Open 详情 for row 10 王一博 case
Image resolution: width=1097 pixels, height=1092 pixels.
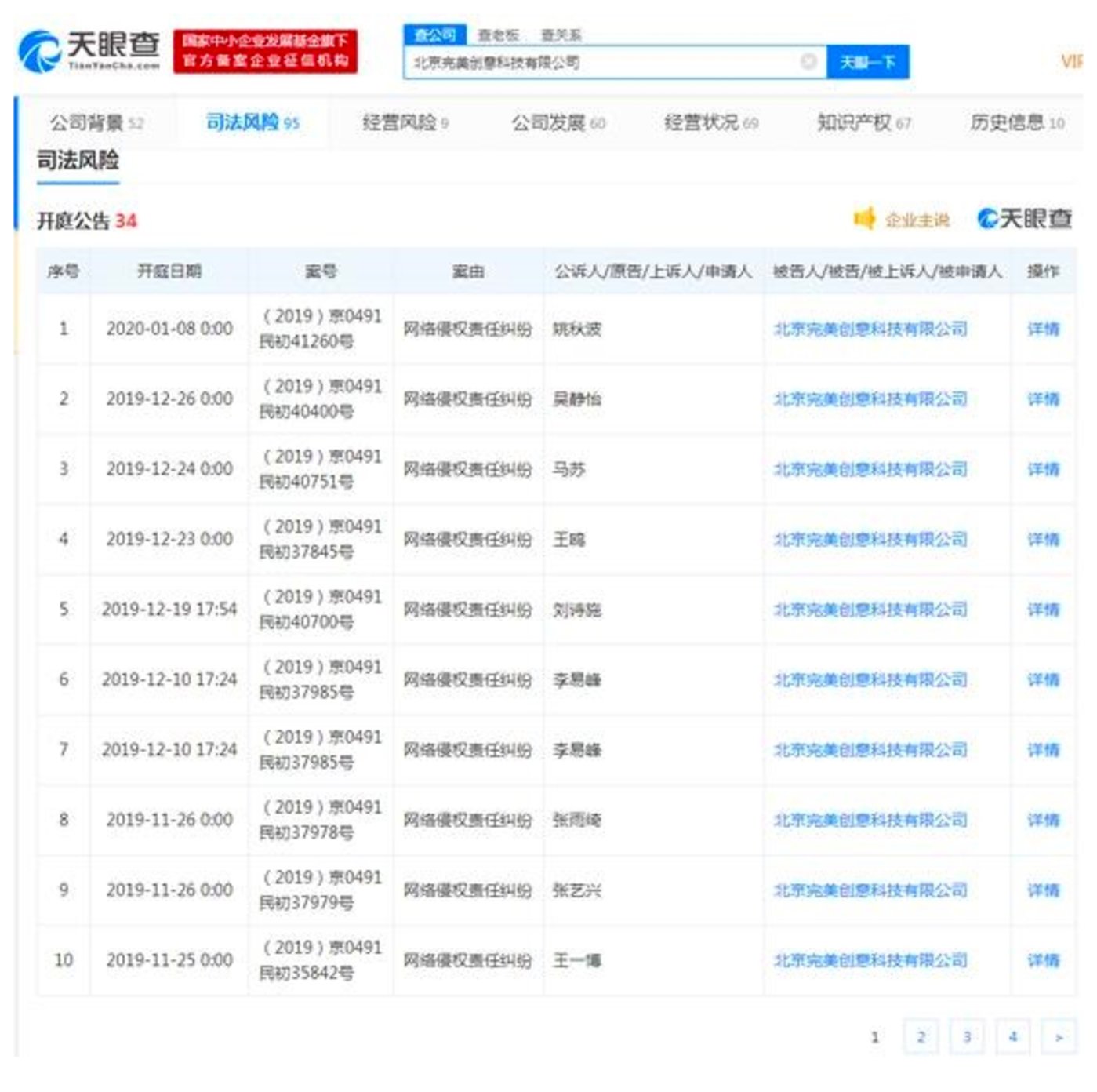click(x=1043, y=960)
